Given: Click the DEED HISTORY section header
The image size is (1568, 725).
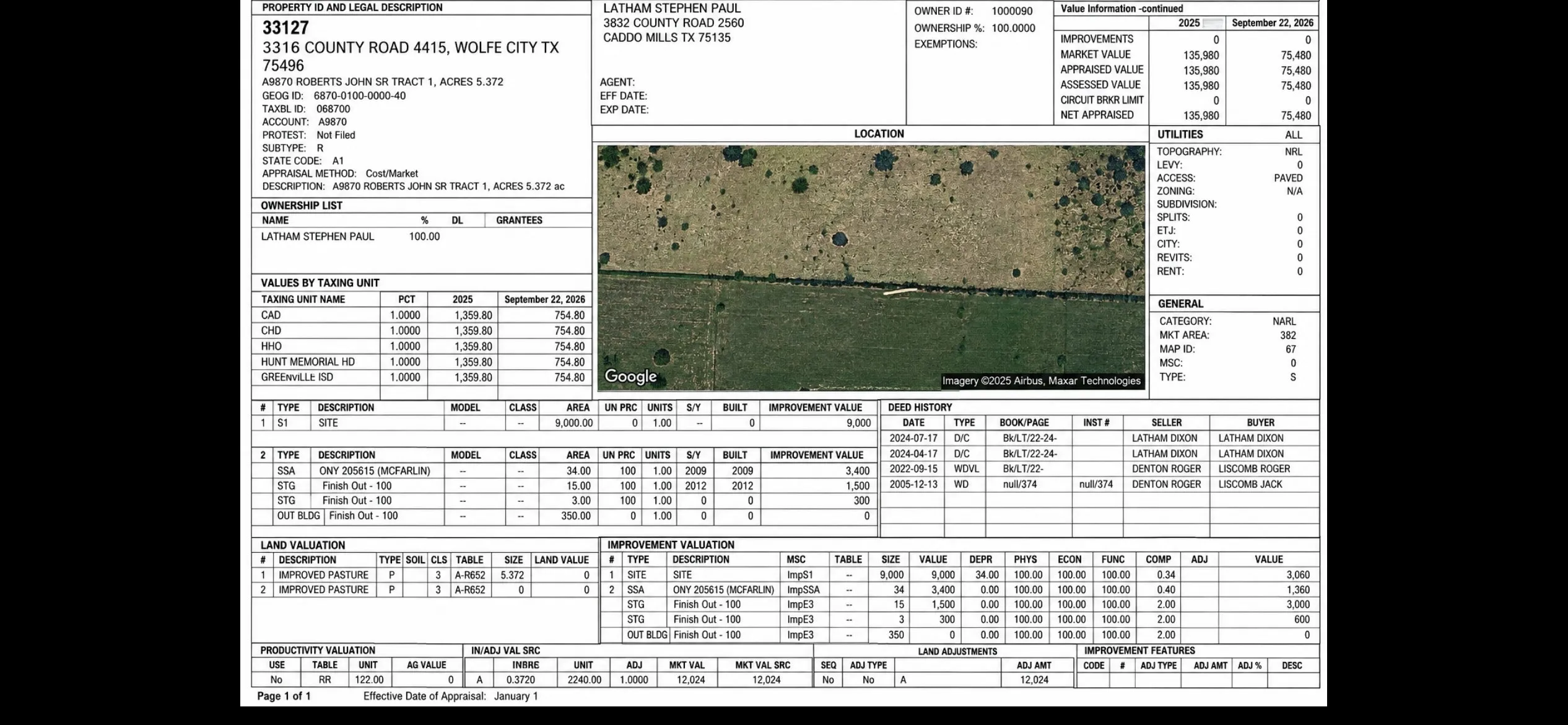Looking at the screenshot, I should point(920,407).
